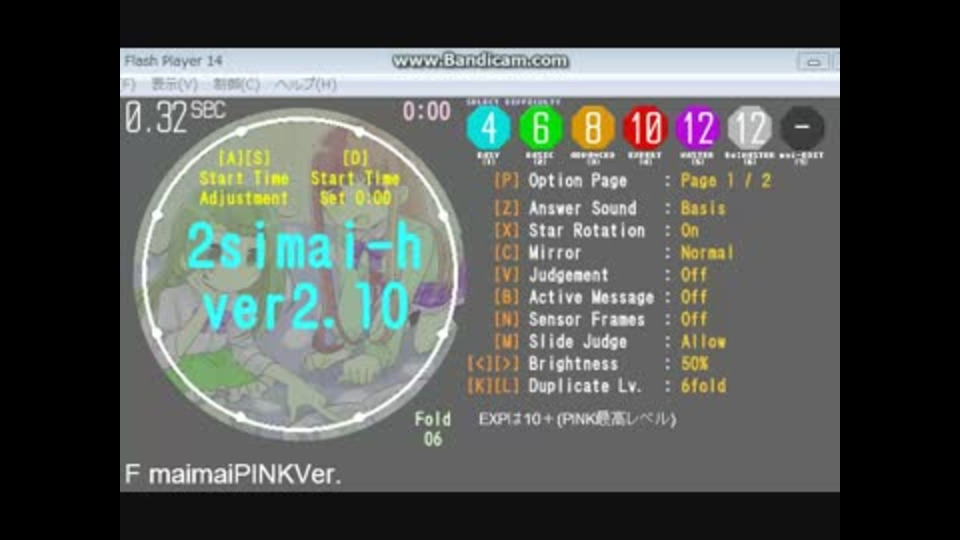Click the [D] Start Time Set 0:00 label
The image size is (960, 540).
(355, 178)
